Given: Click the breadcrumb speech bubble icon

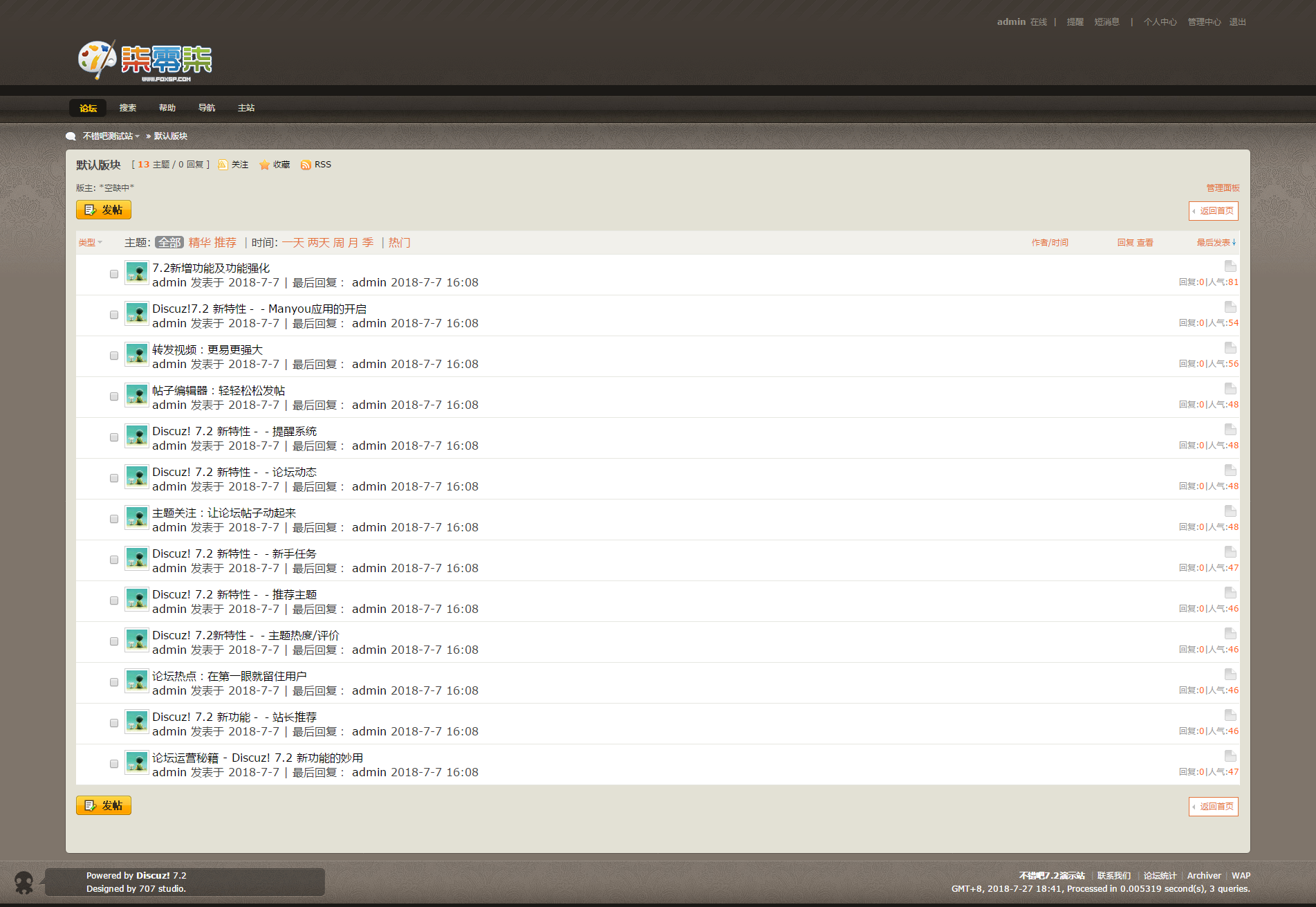Looking at the screenshot, I should [71, 136].
